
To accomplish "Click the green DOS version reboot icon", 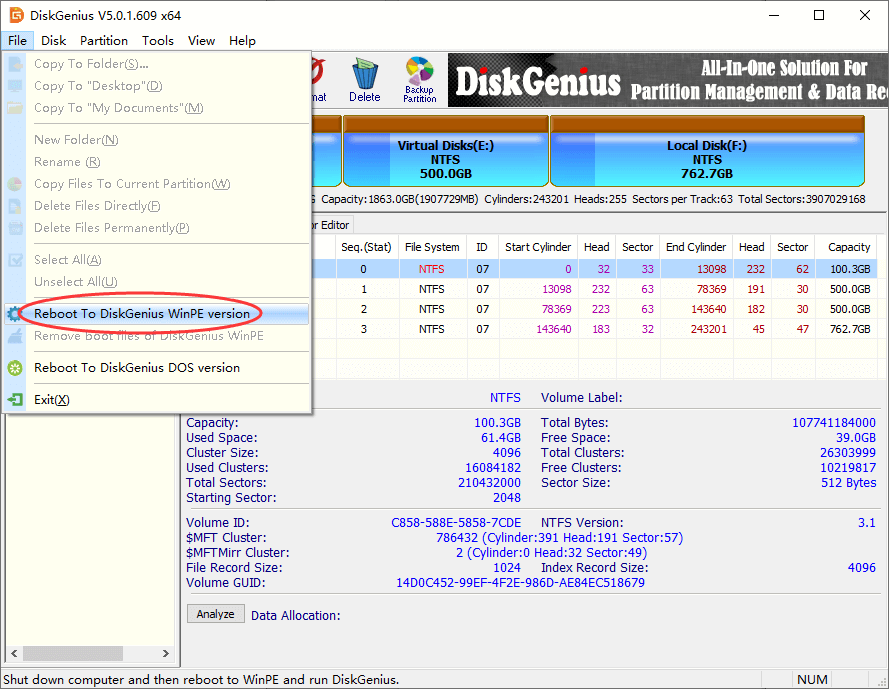I will [15, 368].
